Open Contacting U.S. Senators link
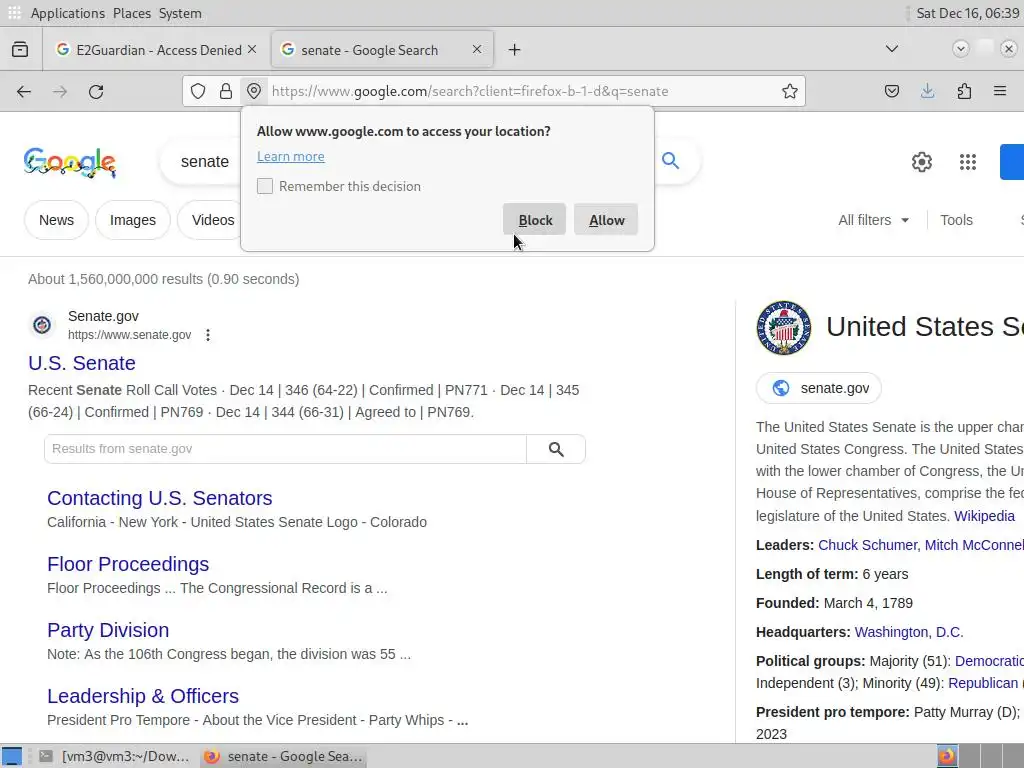Screen dimensions: 1024x768 [x=159, y=498]
